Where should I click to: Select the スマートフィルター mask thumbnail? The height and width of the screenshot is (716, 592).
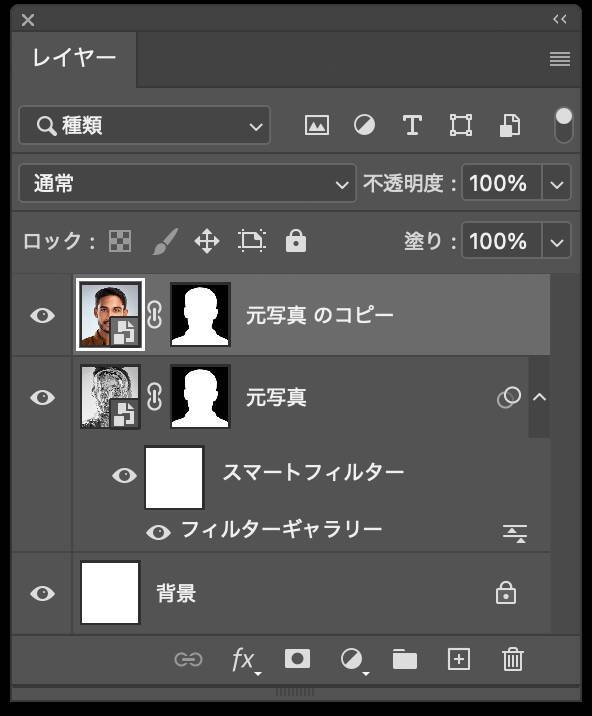174,477
